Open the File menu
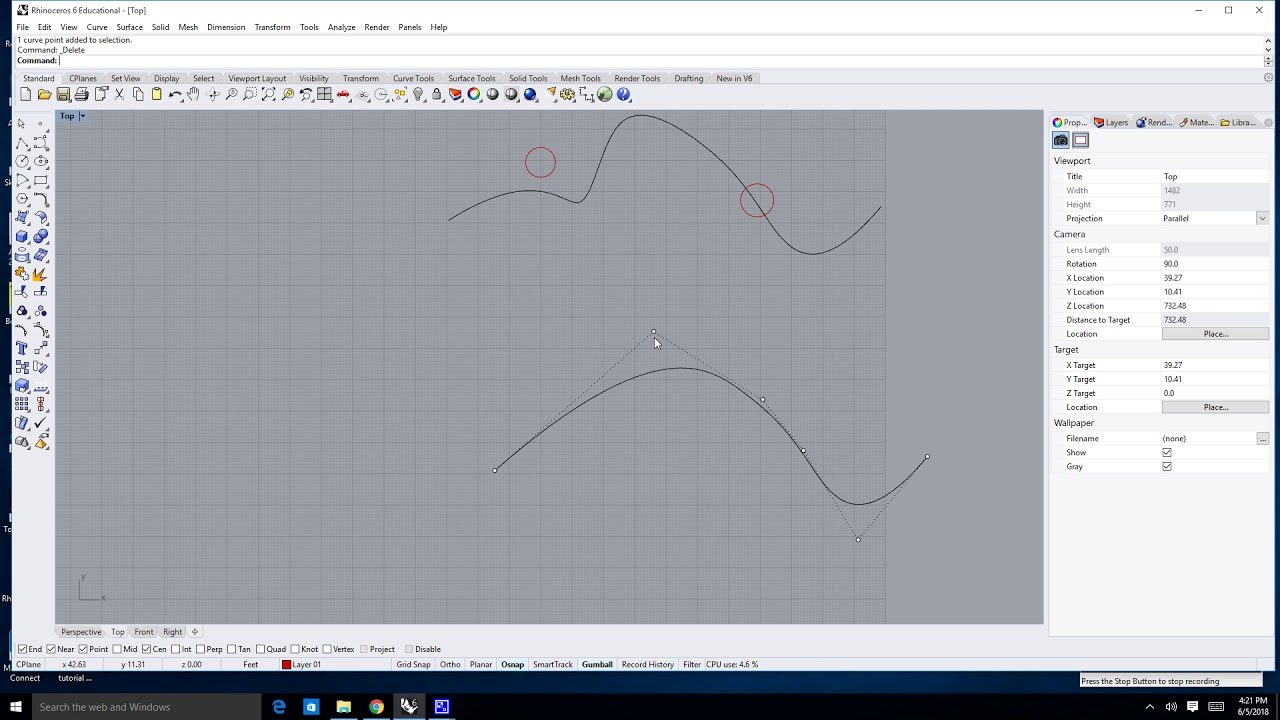Screen dimensions: 1280x720 (x=22, y=27)
